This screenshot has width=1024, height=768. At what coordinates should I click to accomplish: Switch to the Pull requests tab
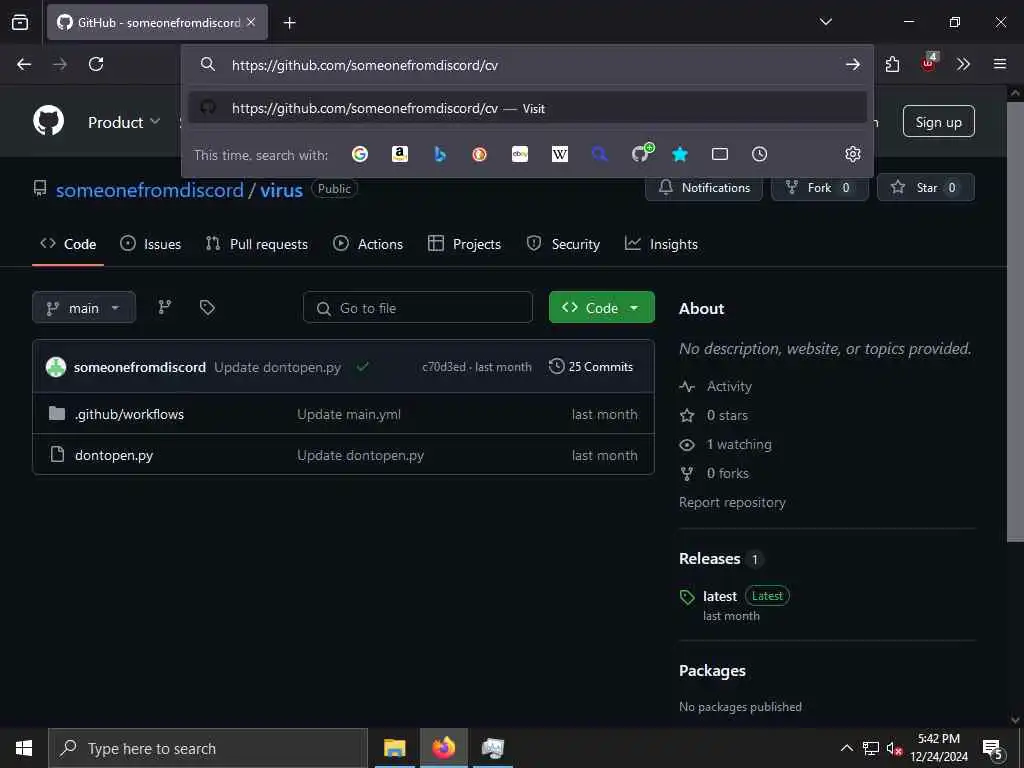point(257,244)
